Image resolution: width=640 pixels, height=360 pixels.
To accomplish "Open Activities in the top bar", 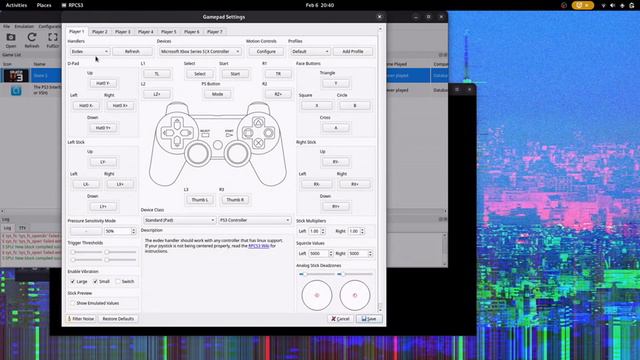I will [16, 5].
